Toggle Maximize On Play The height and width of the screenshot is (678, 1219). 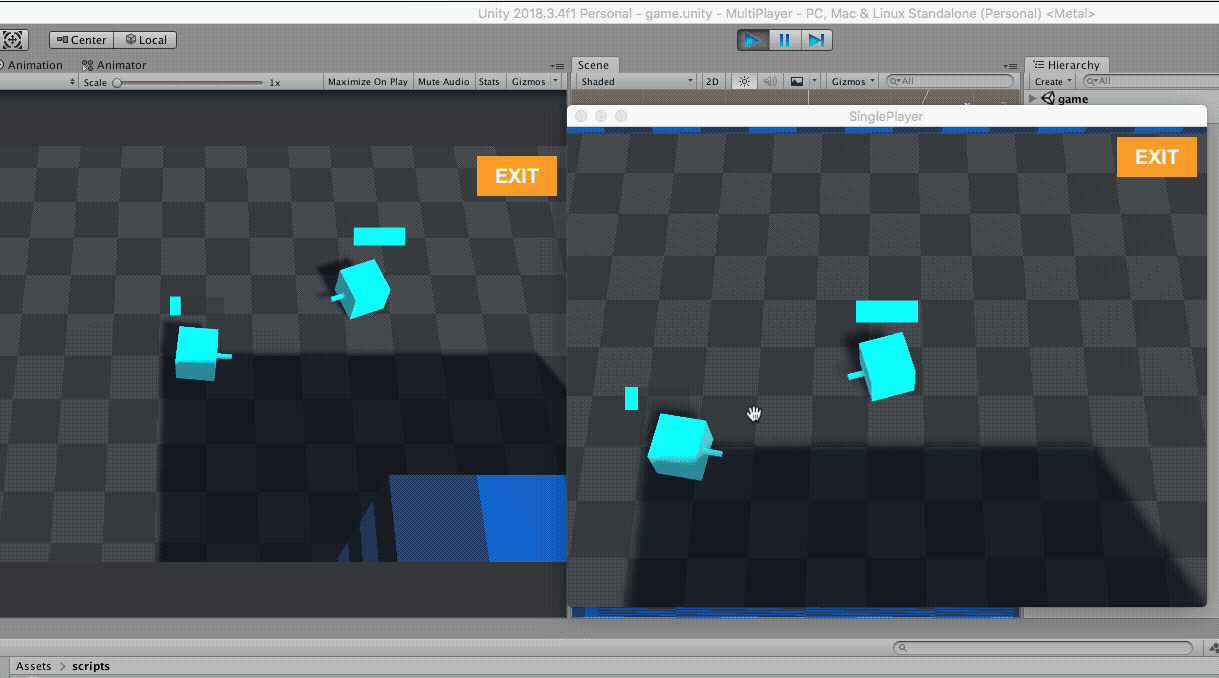tap(368, 82)
